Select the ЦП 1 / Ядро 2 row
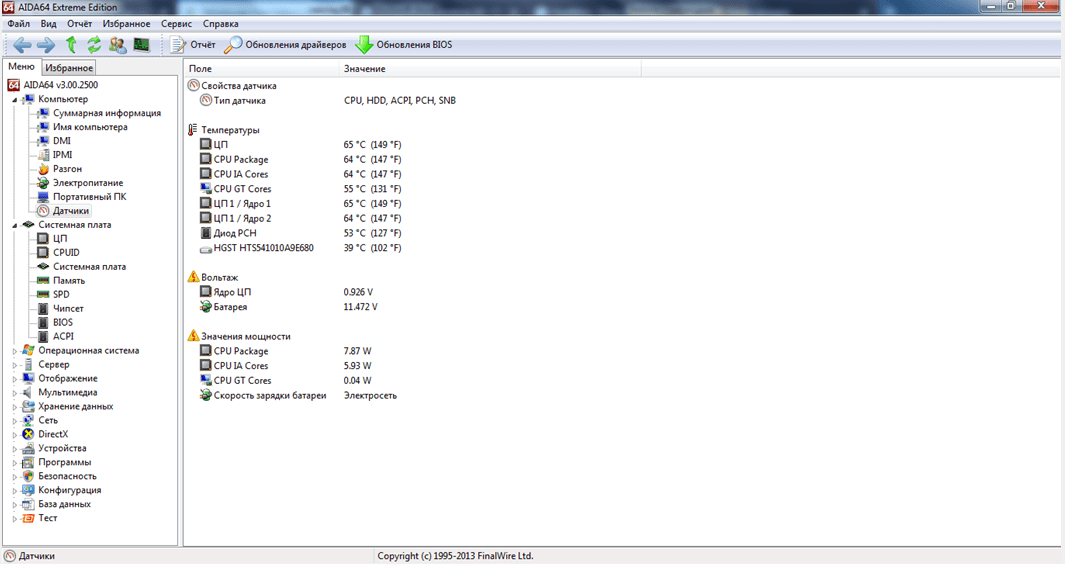 pos(300,218)
